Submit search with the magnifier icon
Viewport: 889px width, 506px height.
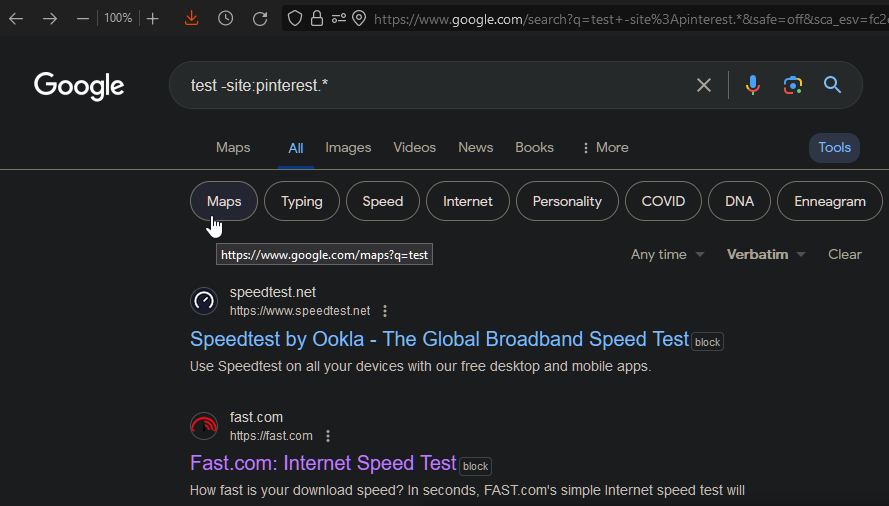[x=832, y=85]
